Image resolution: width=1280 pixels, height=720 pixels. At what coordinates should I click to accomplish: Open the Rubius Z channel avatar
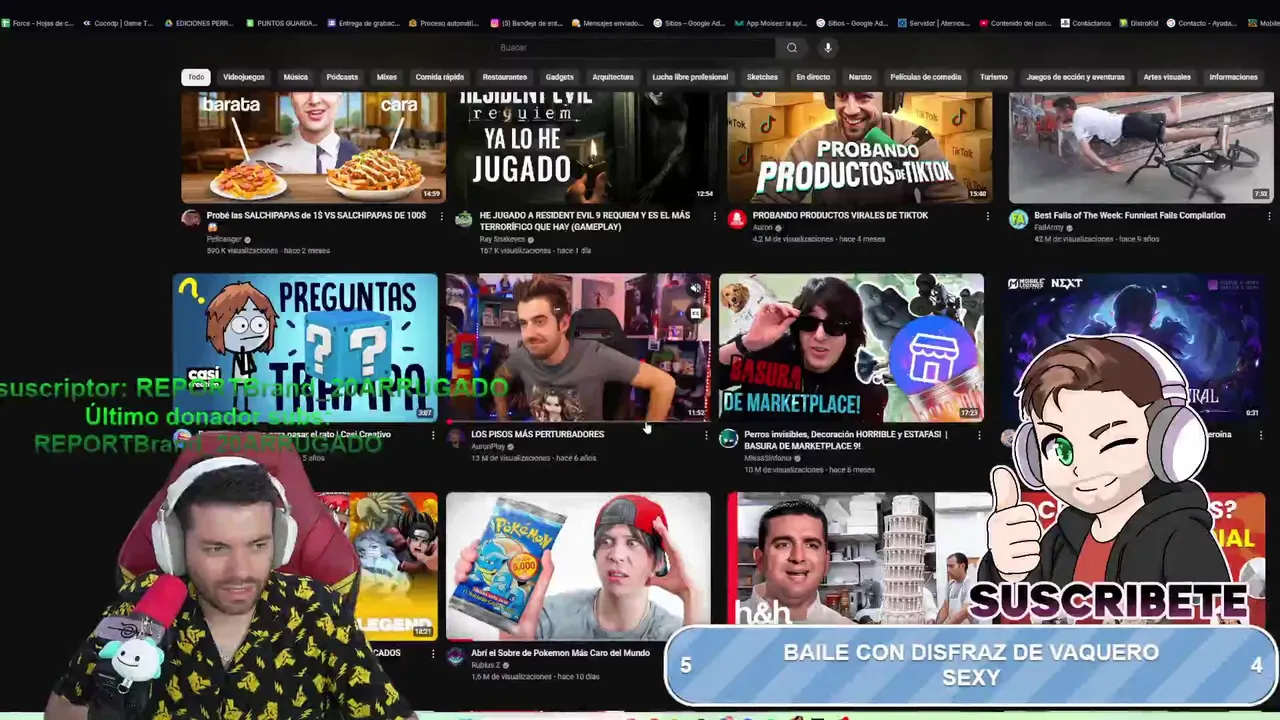point(455,657)
